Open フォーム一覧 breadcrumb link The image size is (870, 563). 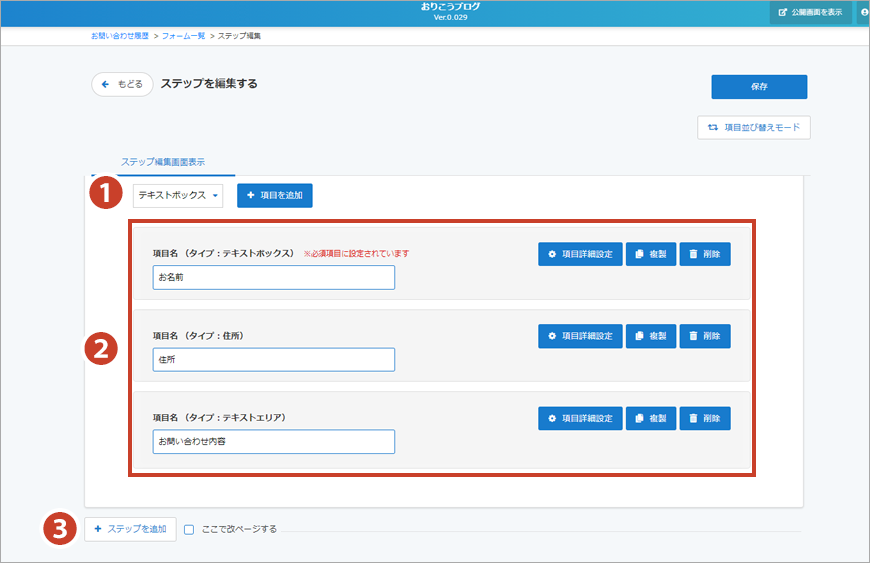click(185, 36)
